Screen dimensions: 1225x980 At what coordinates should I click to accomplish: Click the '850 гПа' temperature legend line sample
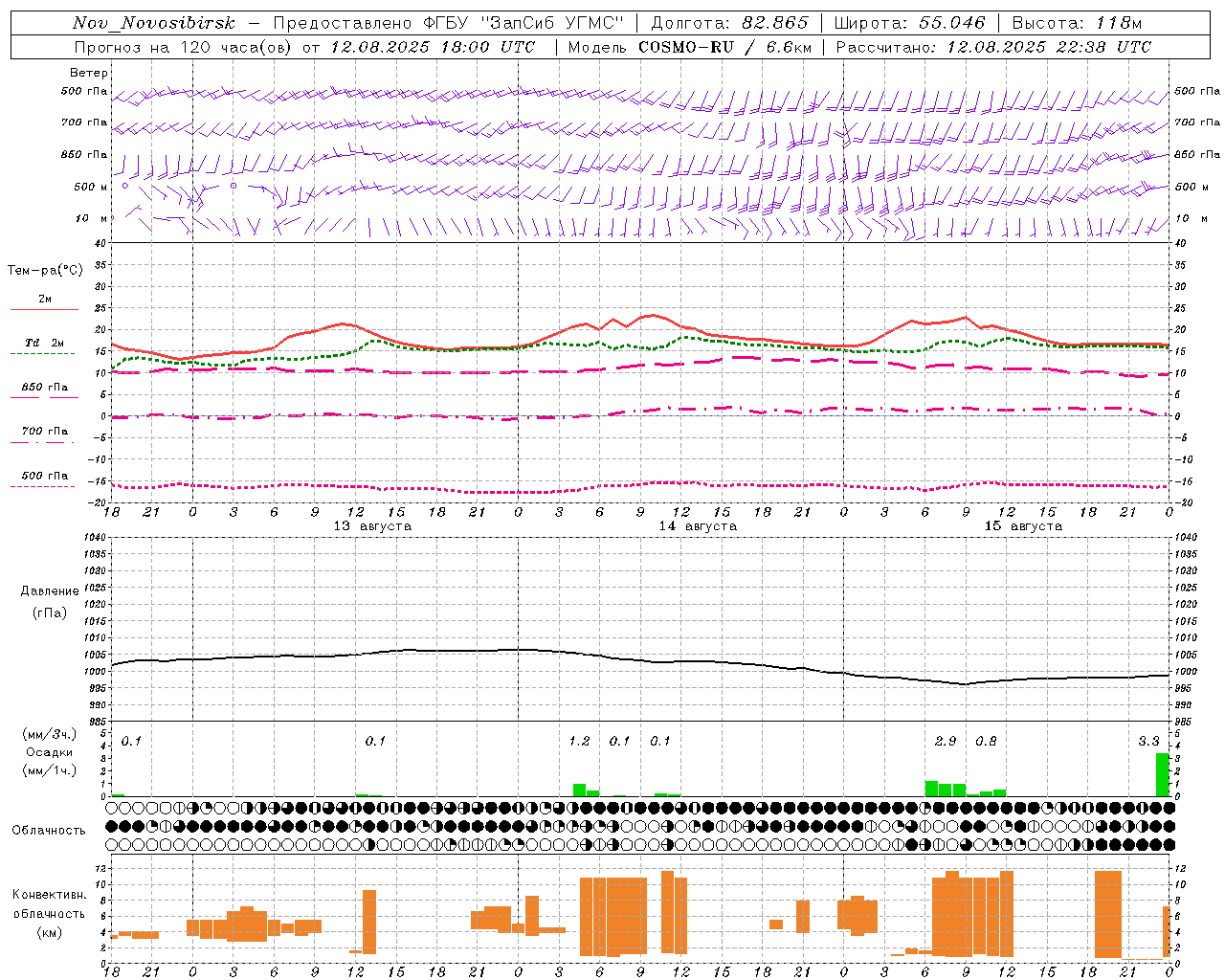coord(44,397)
